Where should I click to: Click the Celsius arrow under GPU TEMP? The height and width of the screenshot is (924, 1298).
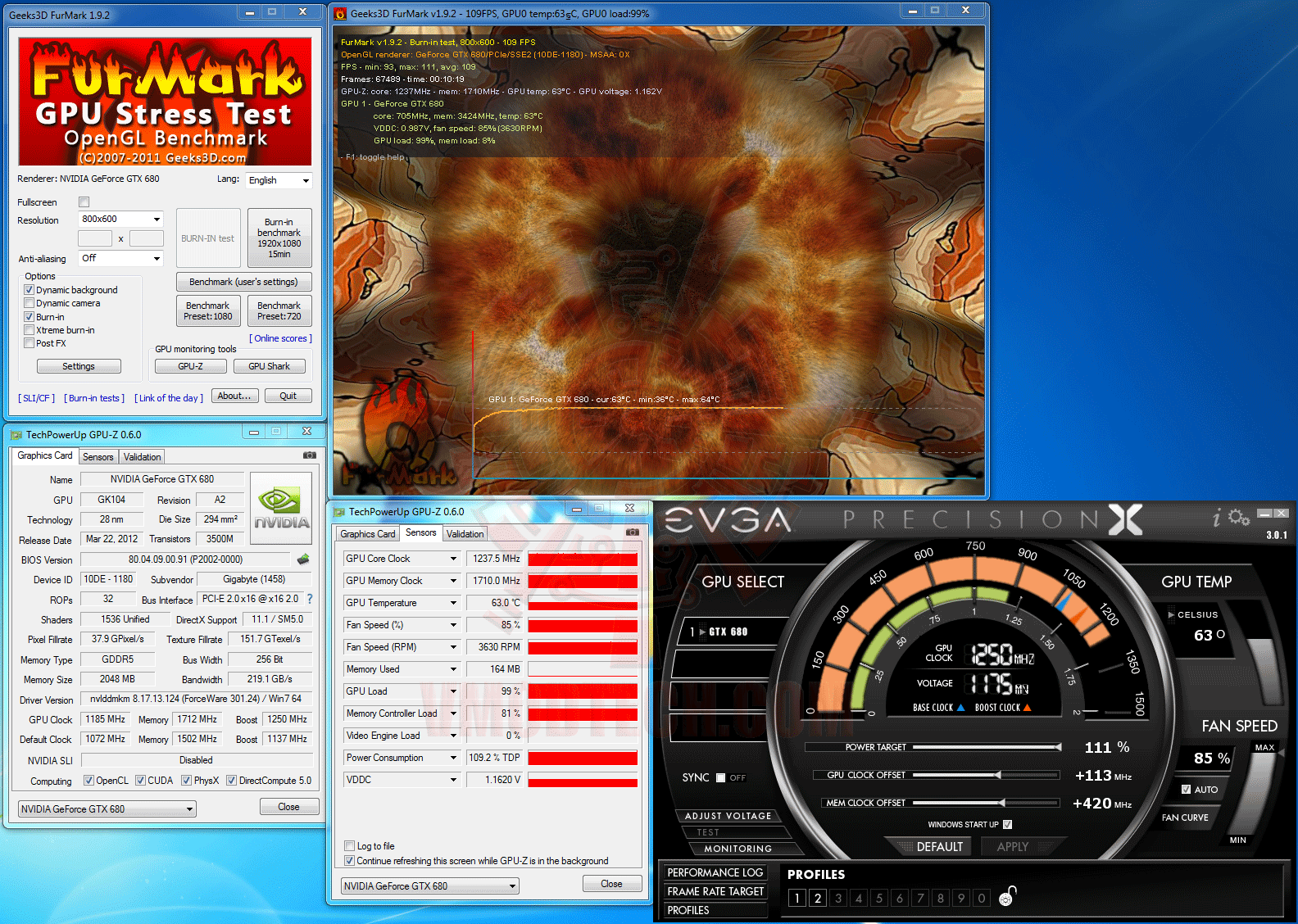(1171, 614)
